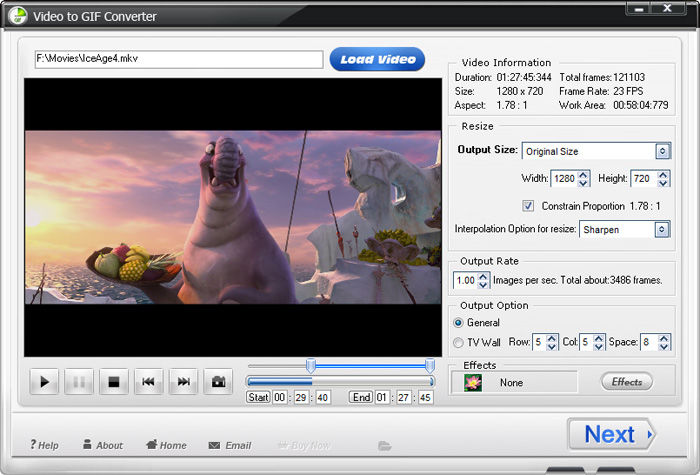Click the Width input field
Viewport: 700px width, 475px height.
[564, 179]
